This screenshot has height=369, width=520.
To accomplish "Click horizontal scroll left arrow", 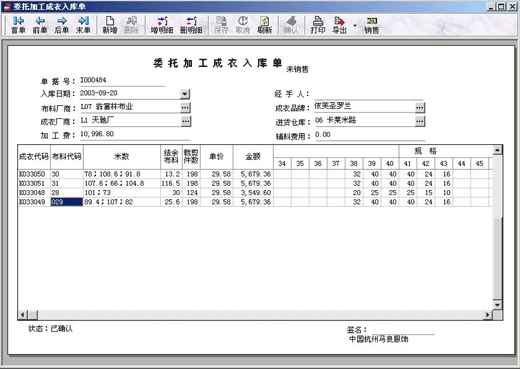I will tap(23, 315).
